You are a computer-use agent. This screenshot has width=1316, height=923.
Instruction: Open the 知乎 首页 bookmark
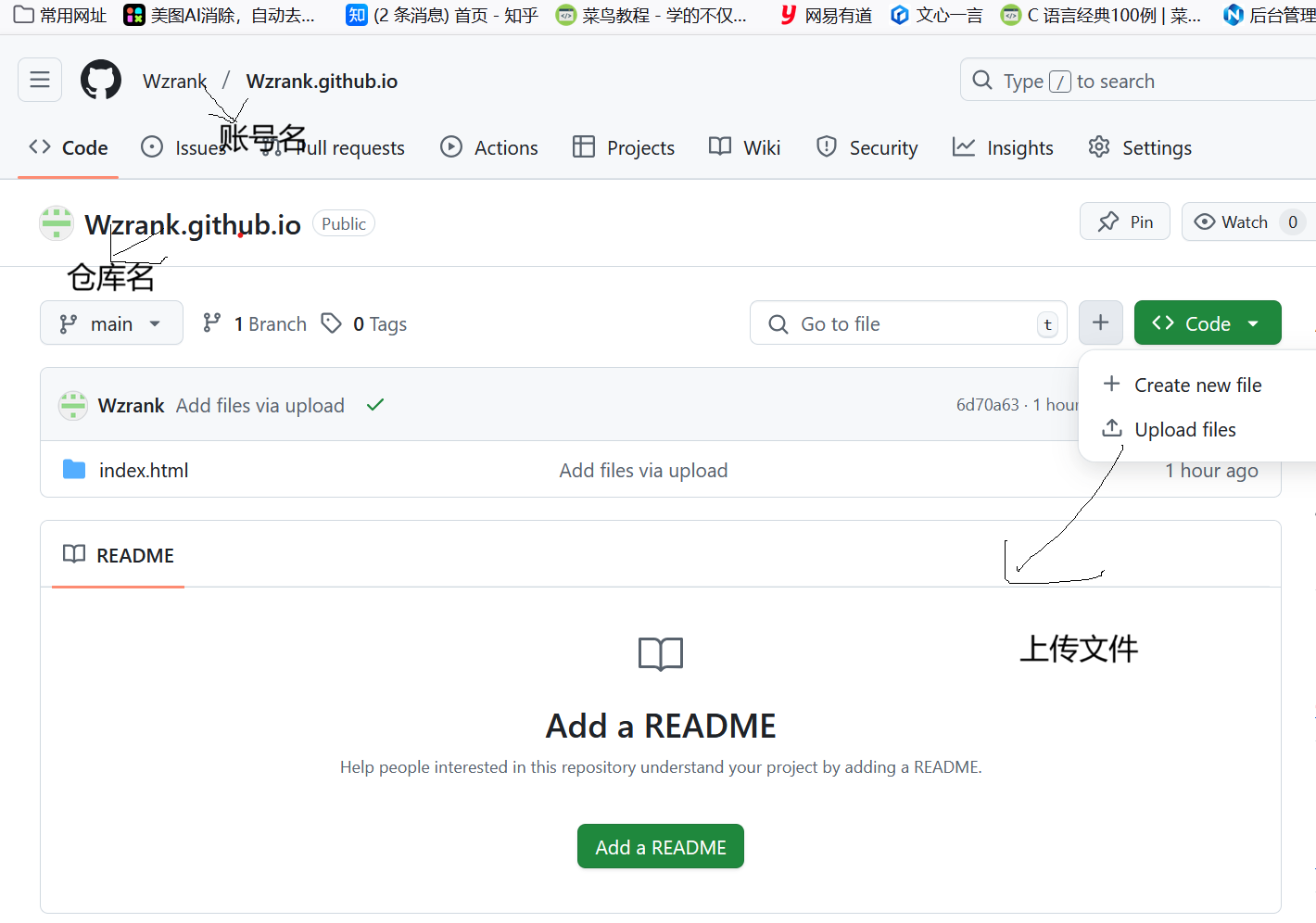click(x=442, y=15)
